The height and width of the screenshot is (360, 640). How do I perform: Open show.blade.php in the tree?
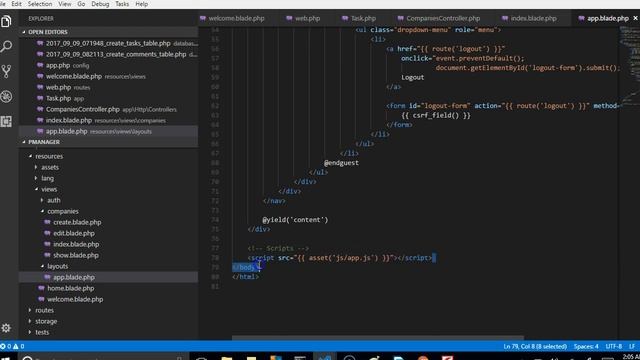tap(76, 256)
